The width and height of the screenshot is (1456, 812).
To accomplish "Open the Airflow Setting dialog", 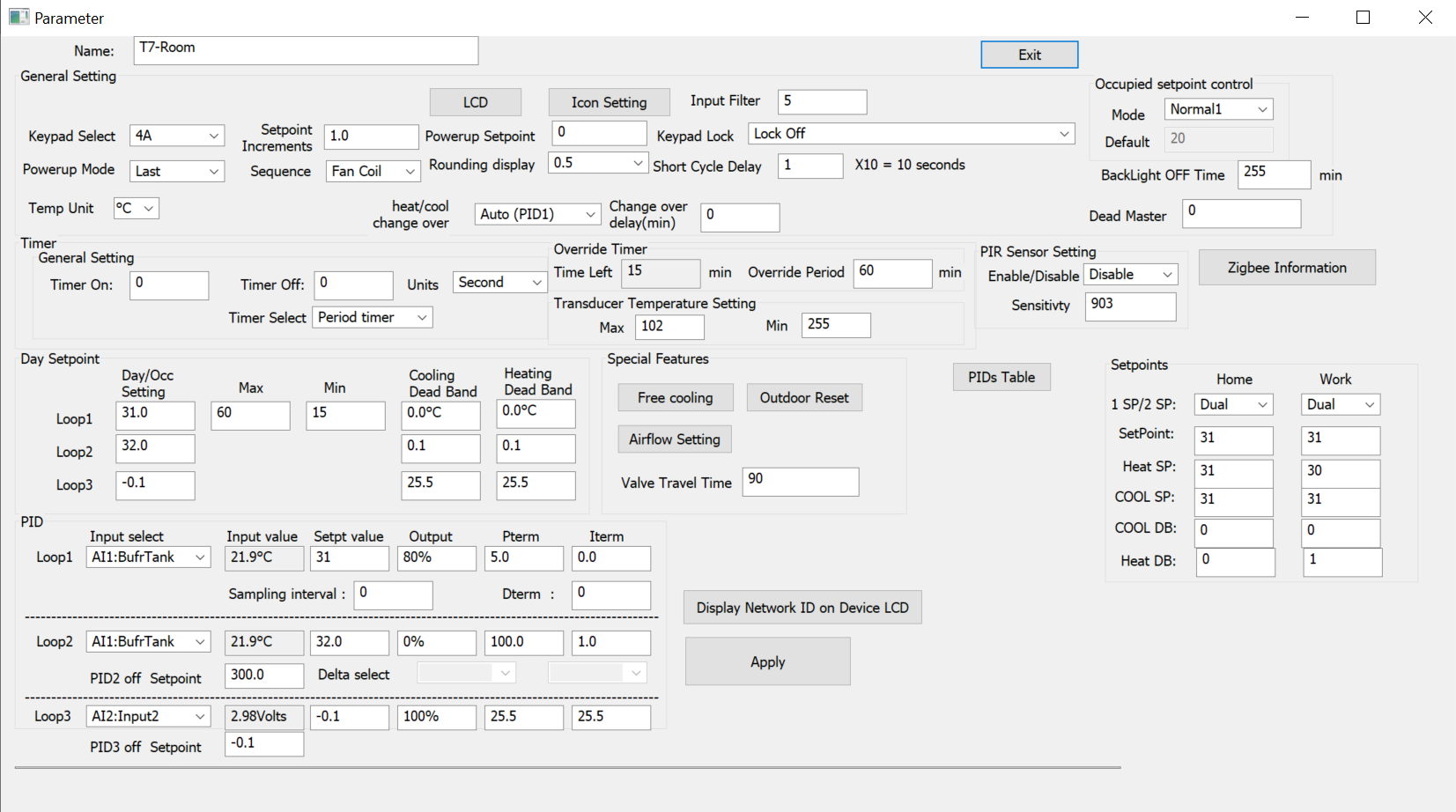I will pyautogui.click(x=674, y=439).
